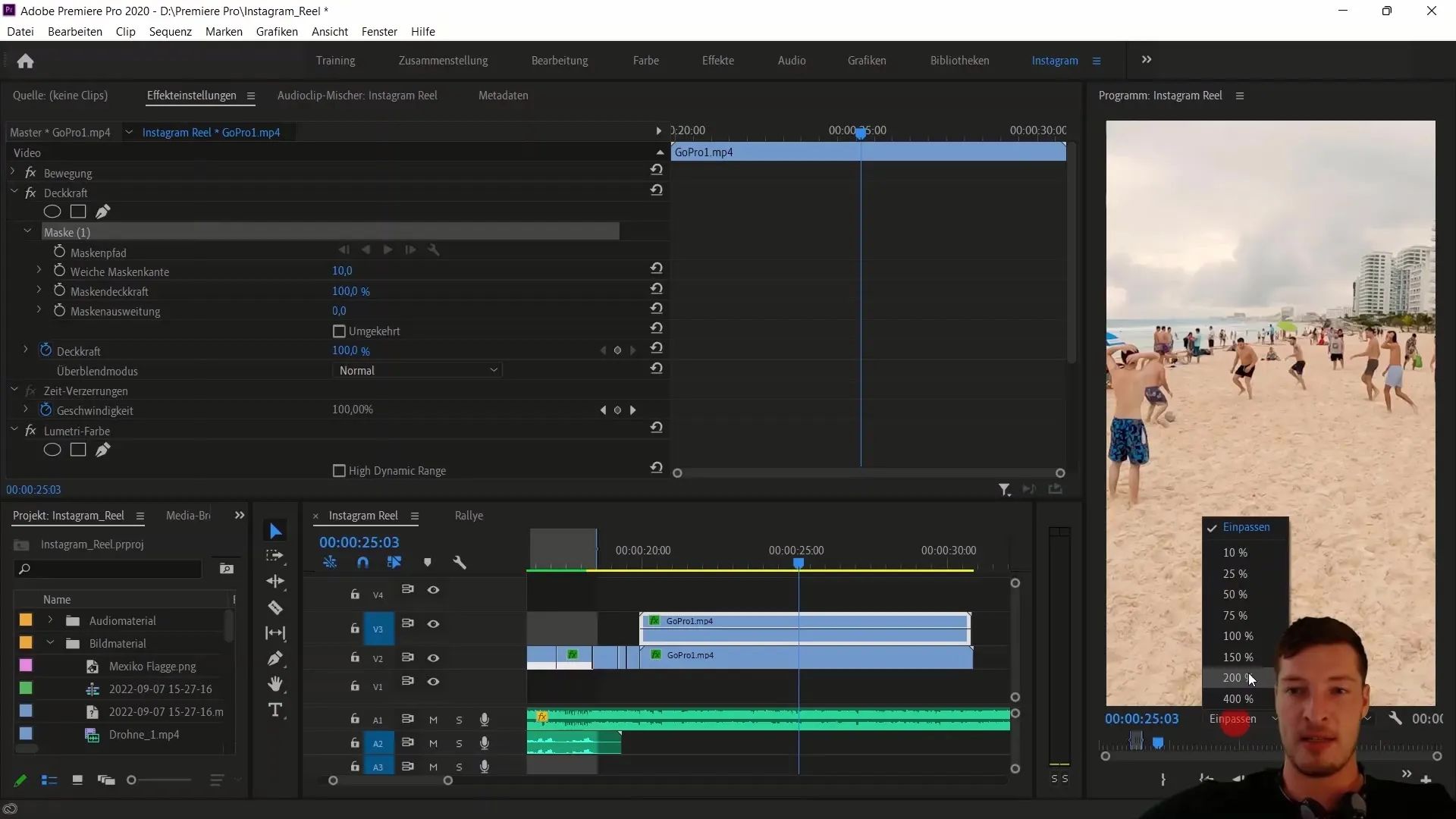Select the Ripple Edit tool
The height and width of the screenshot is (819, 1456).
(275, 582)
